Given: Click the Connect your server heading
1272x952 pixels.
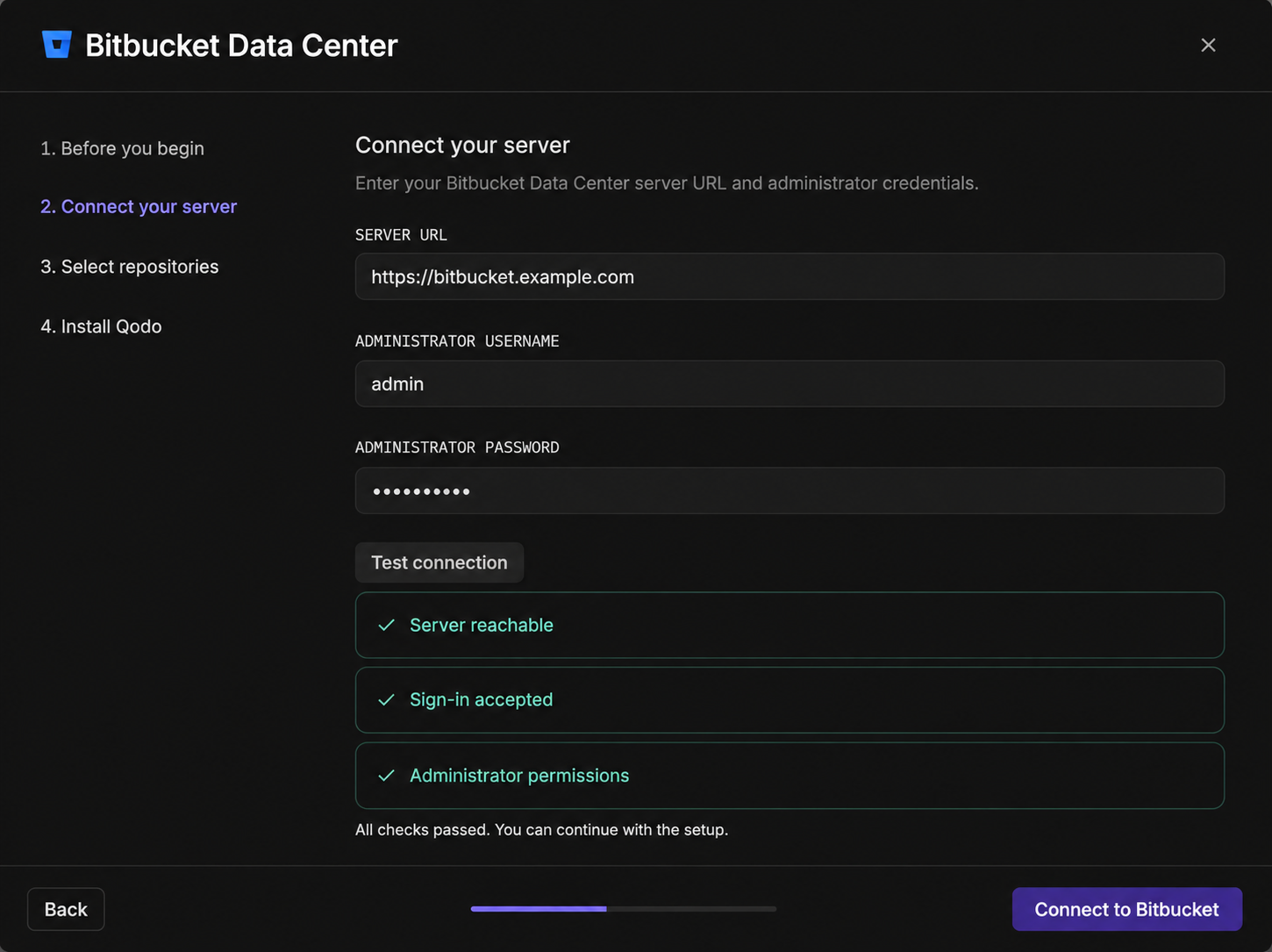Looking at the screenshot, I should (462, 145).
